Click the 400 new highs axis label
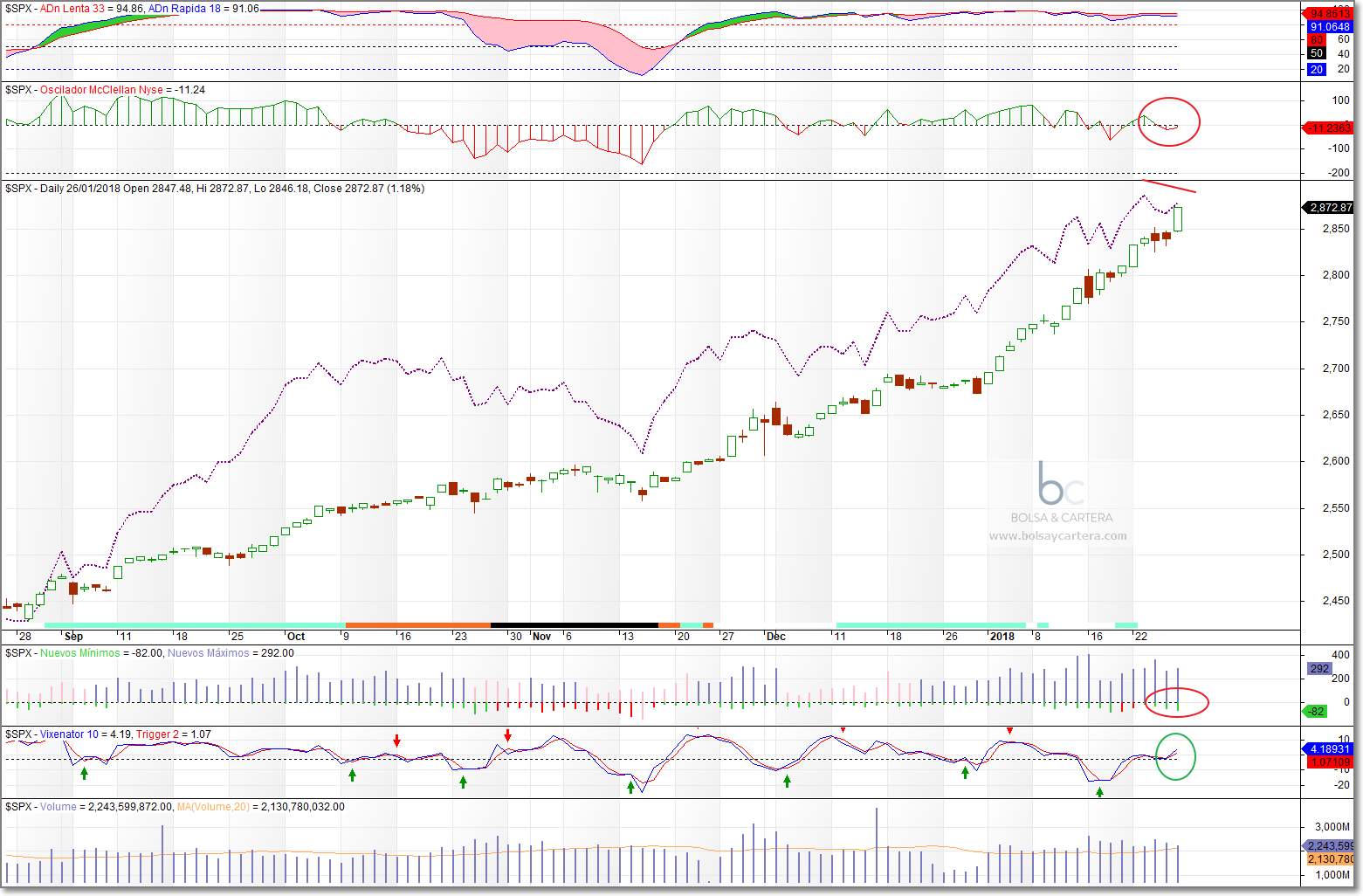 (1341, 655)
